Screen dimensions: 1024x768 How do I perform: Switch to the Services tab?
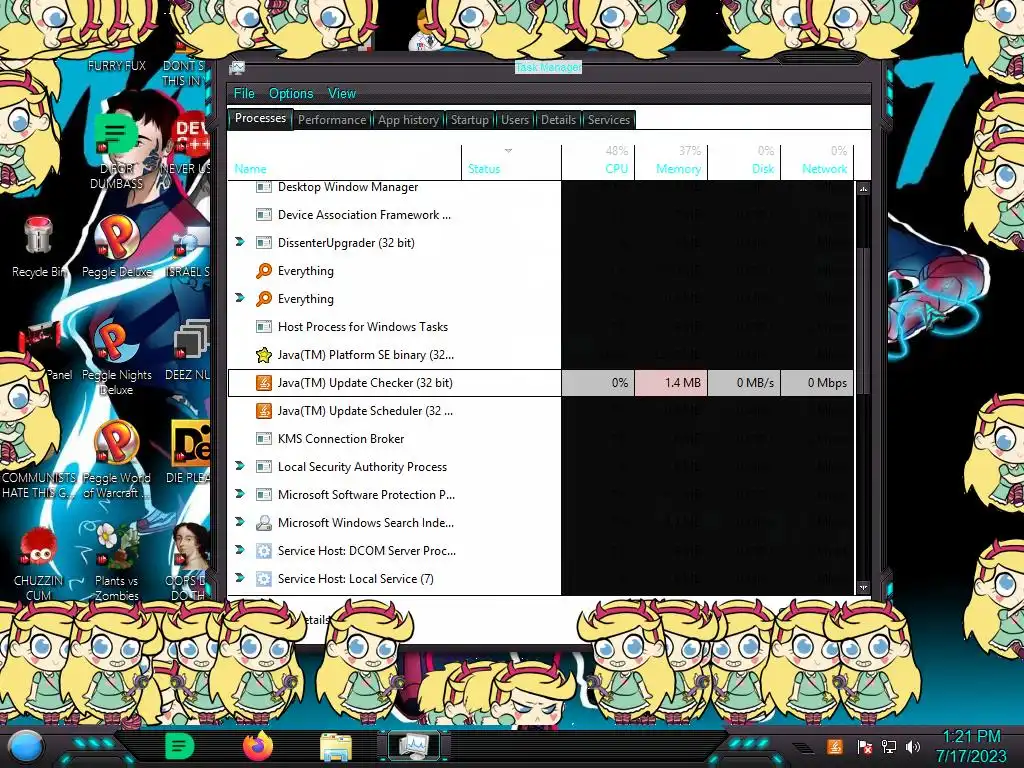pyautogui.click(x=609, y=120)
